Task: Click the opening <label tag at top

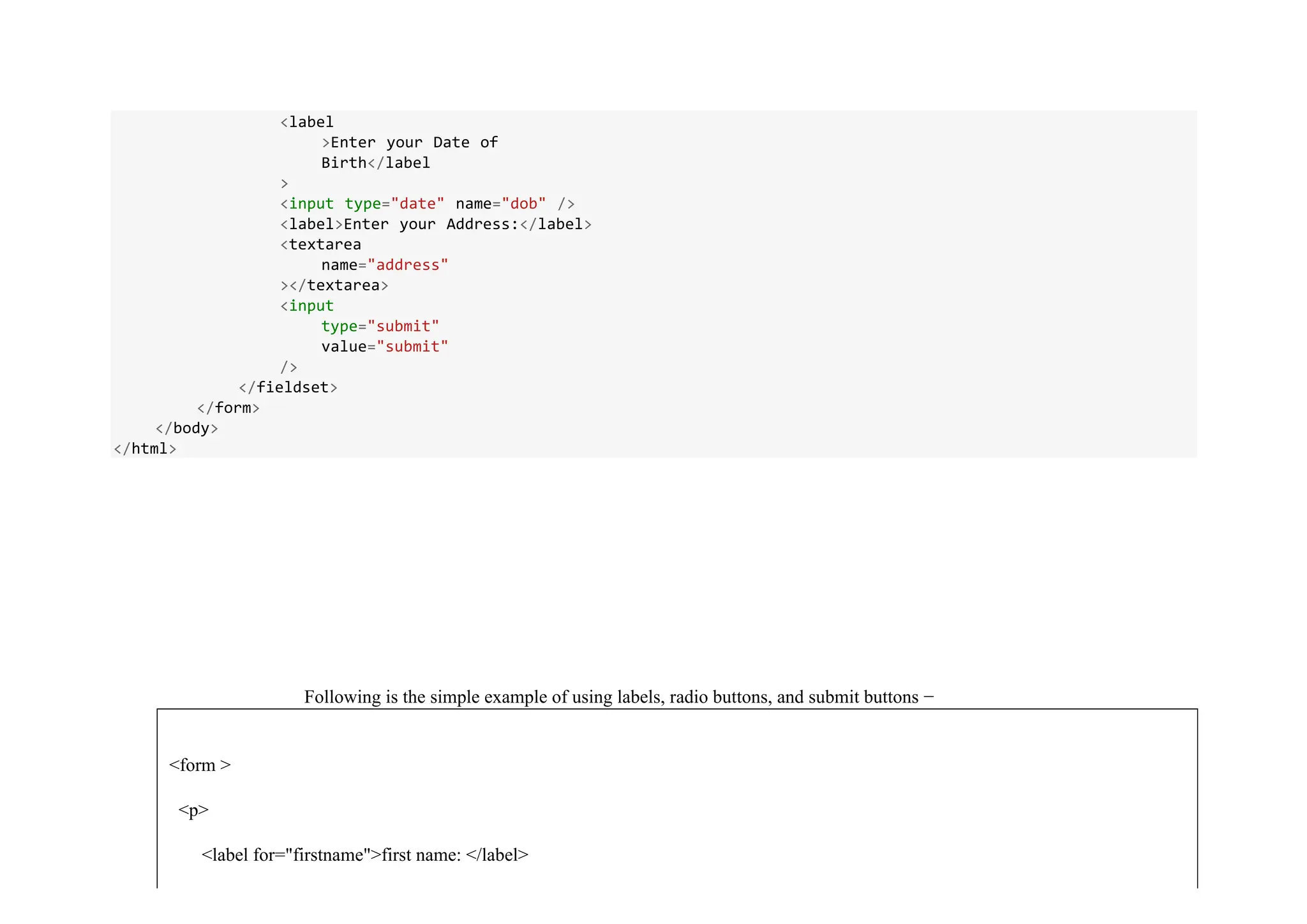Action: click(307, 122)
